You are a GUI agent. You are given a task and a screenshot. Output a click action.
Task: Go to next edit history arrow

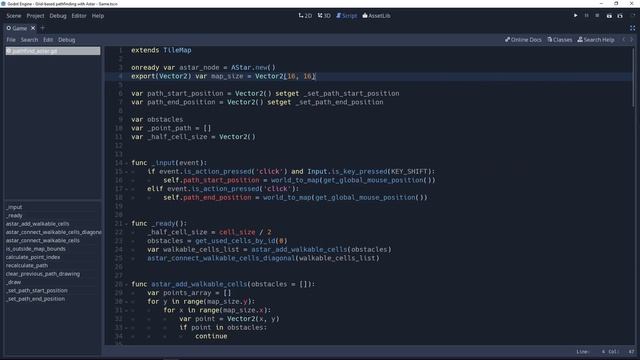tap(631, 40)
